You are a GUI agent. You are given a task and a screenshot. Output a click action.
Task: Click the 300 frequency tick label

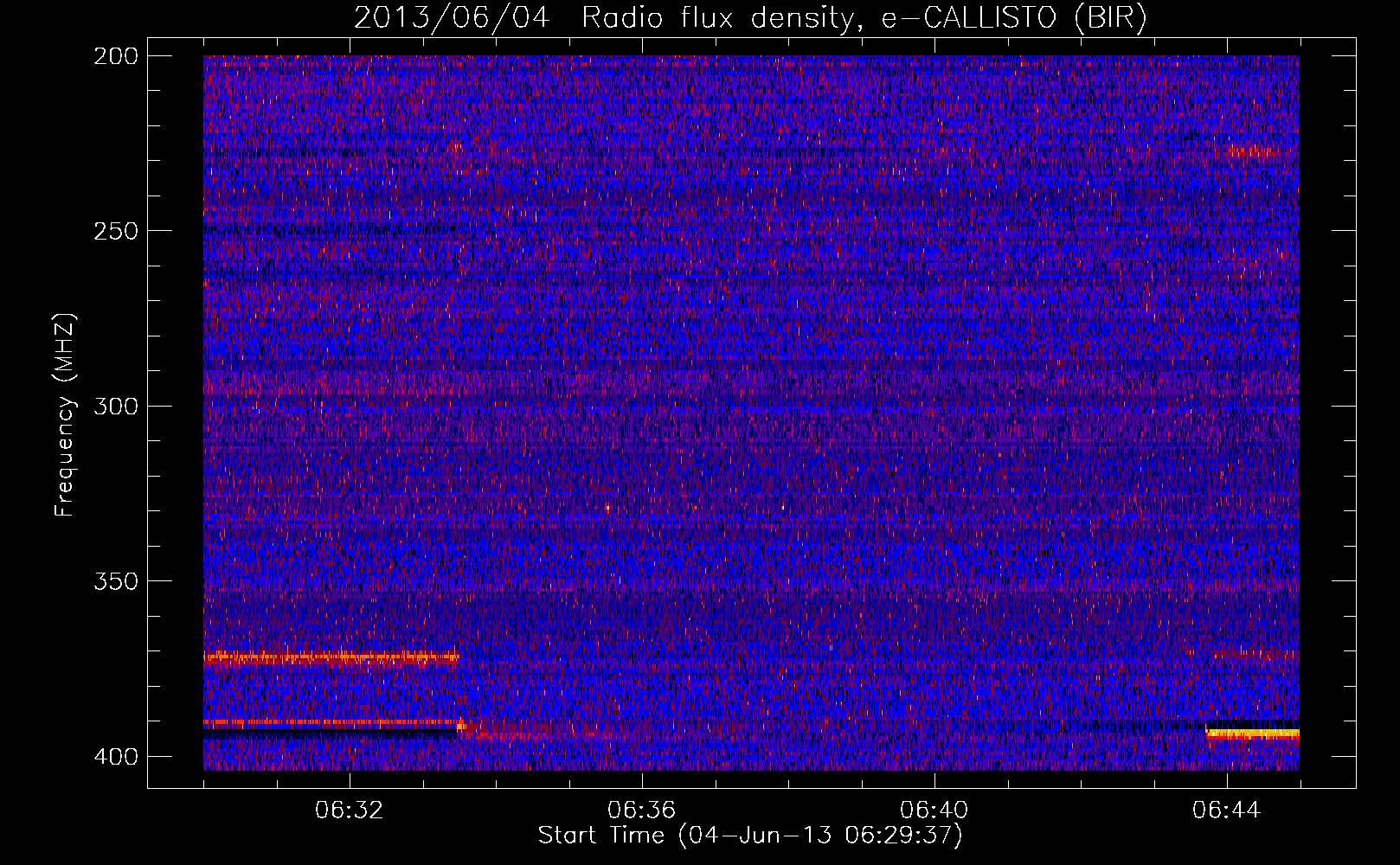[115, 406]
